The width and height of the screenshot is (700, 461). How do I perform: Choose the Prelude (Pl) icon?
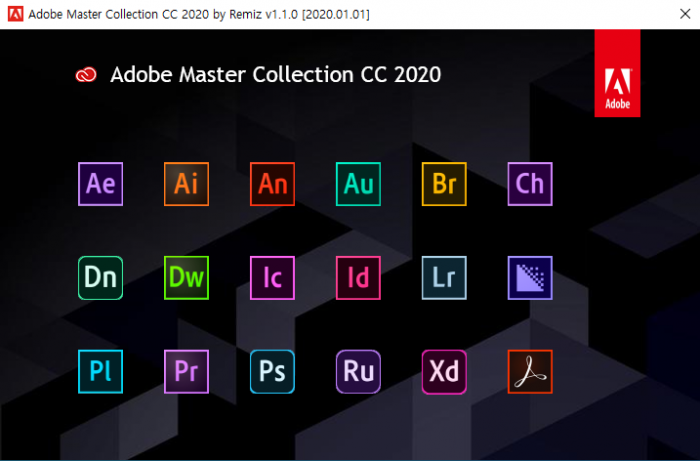tap(100, 371)
